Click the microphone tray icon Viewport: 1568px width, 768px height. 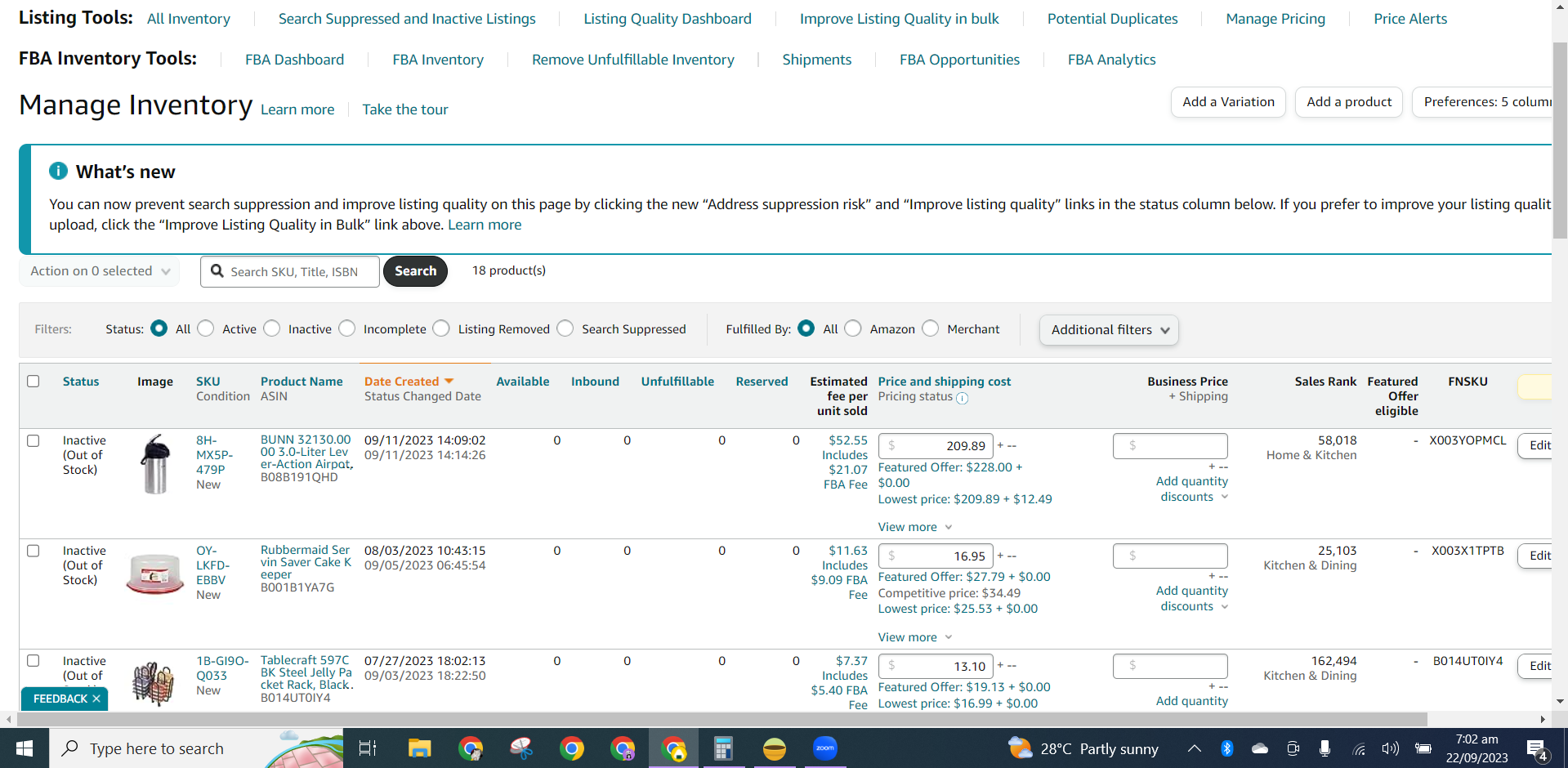point(1325,748)
